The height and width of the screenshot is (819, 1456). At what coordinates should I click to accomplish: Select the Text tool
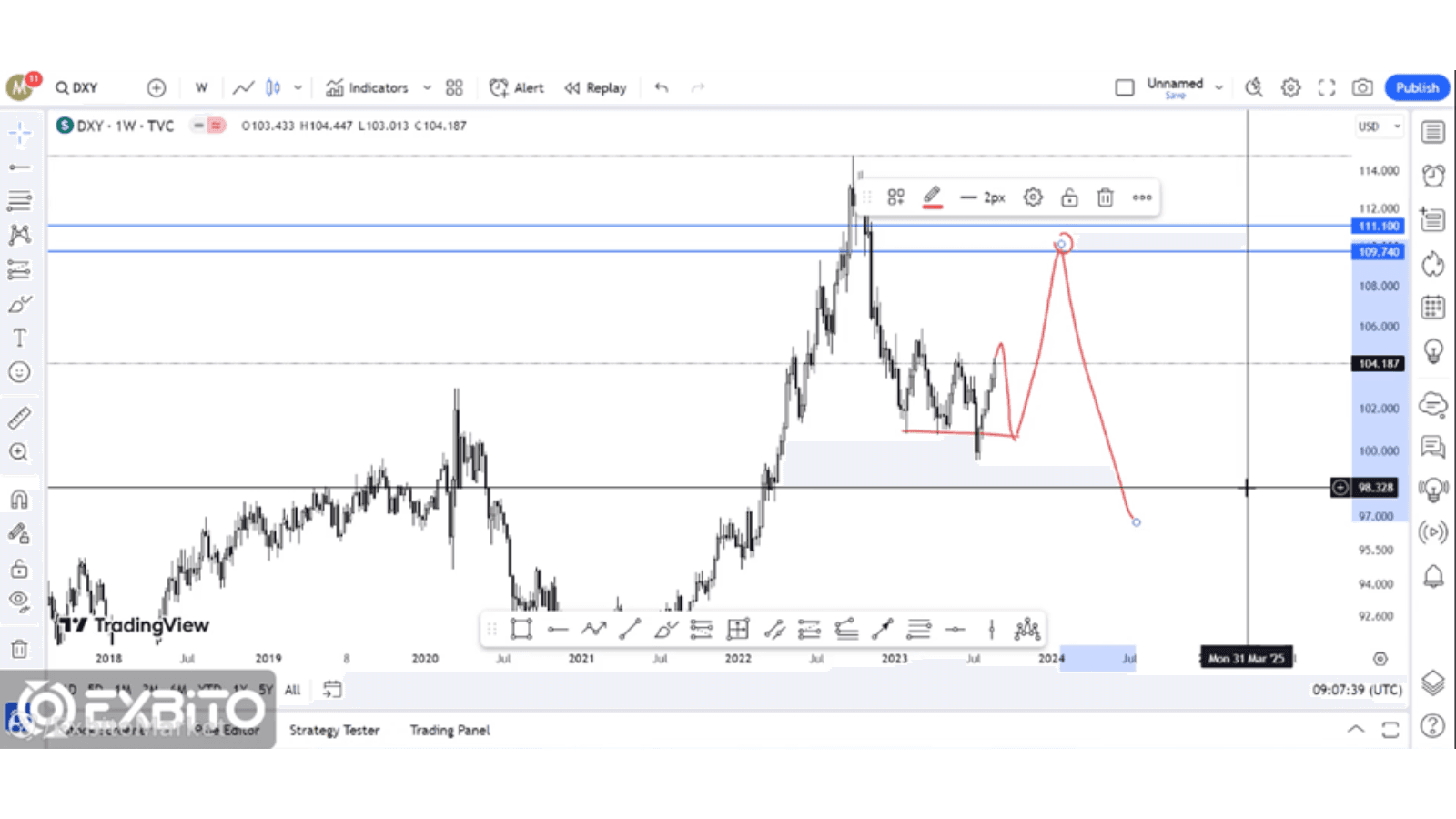(19, 338)
